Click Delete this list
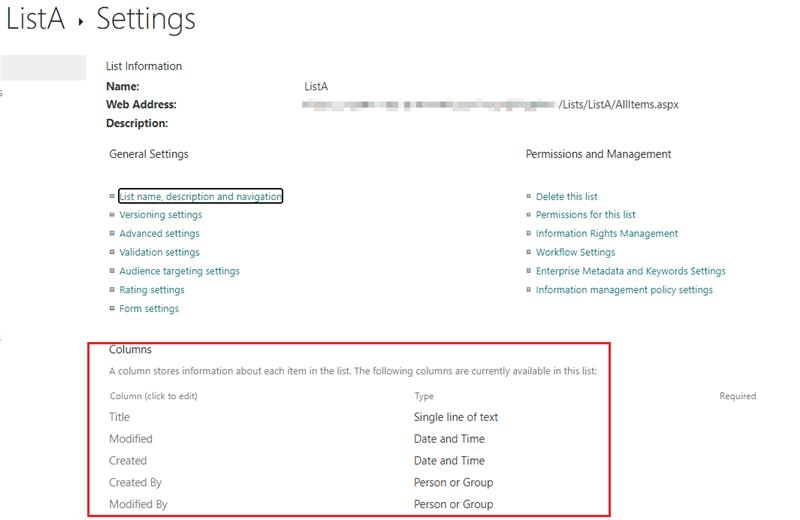Screen dimensions: 800x520 pos(566,196)
